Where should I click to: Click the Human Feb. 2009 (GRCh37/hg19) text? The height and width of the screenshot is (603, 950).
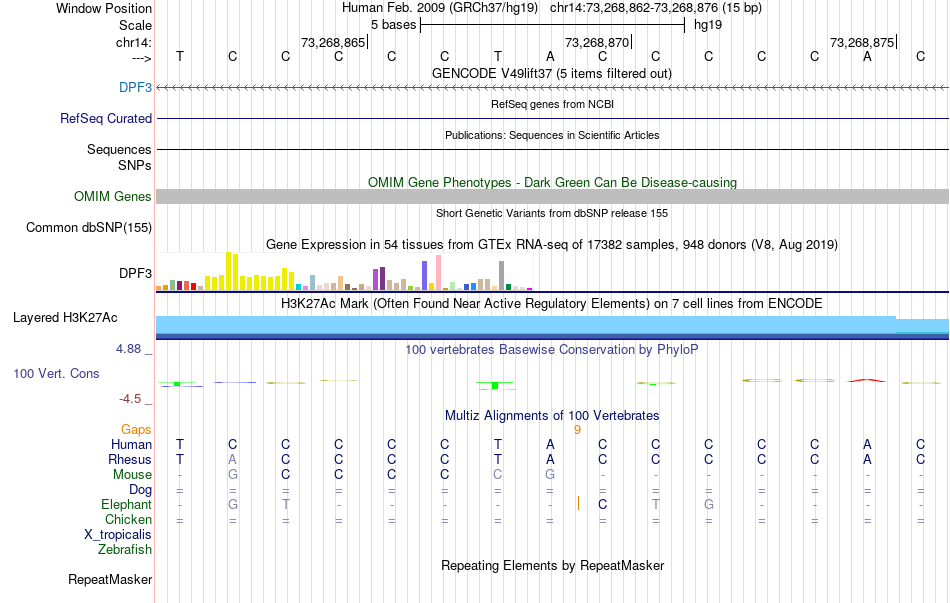(x=440, y=8)
